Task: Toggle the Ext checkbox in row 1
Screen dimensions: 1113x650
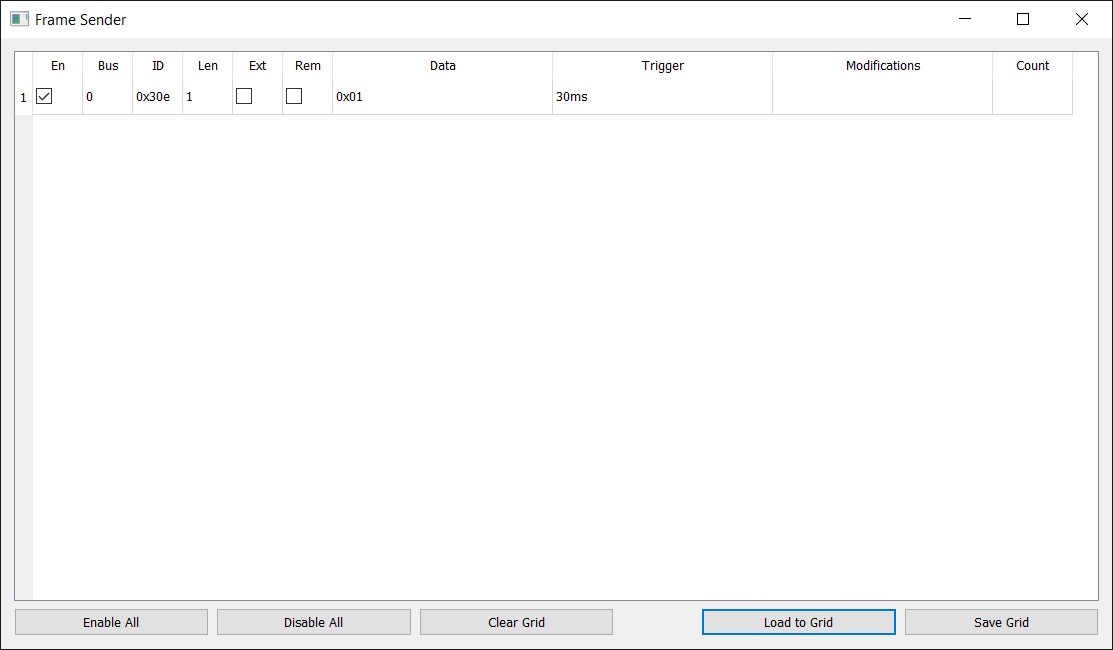Action: pyautogui.click(x=244, y=97)
